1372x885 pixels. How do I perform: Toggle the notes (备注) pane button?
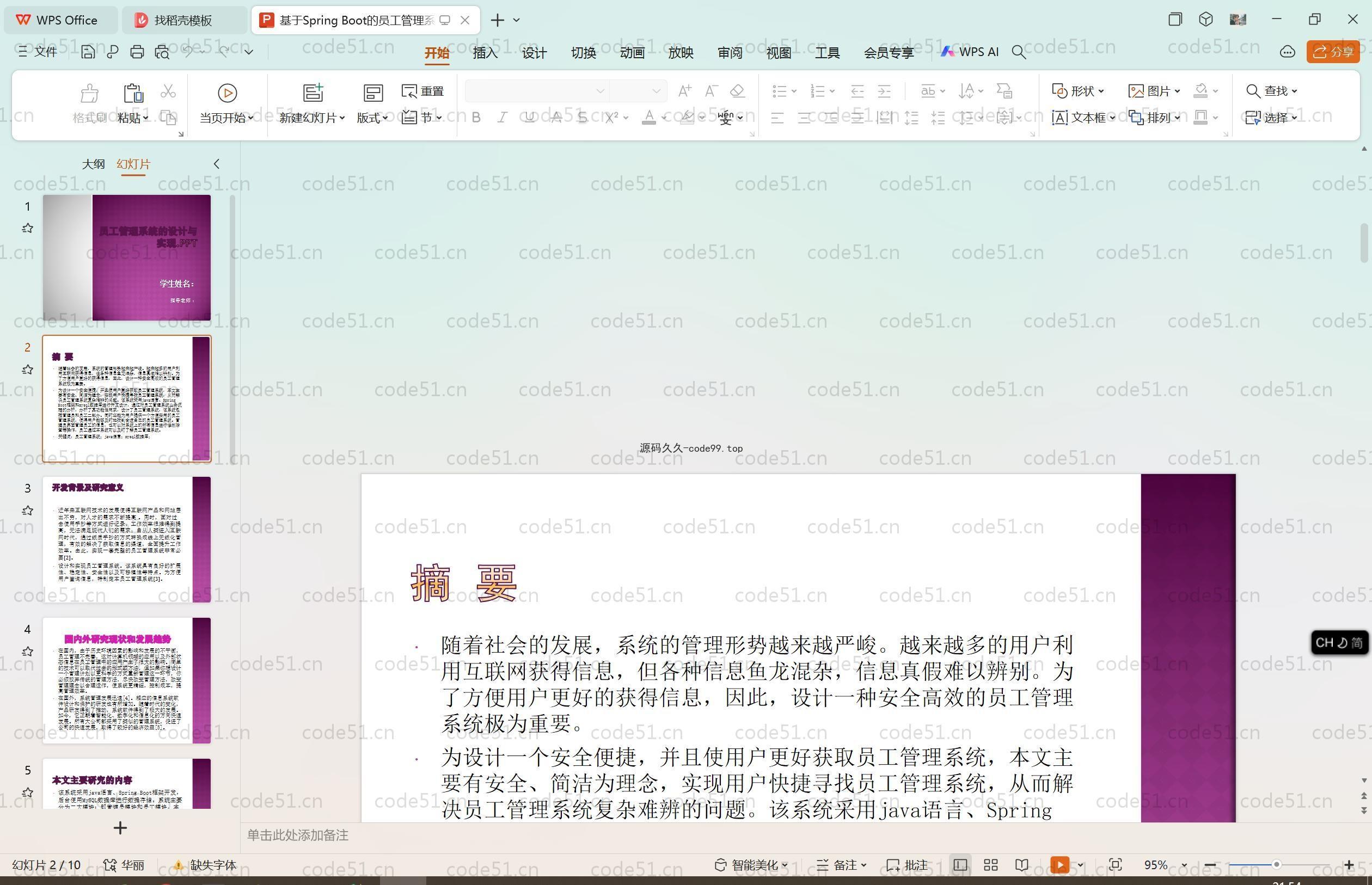(x=841, y=865)
